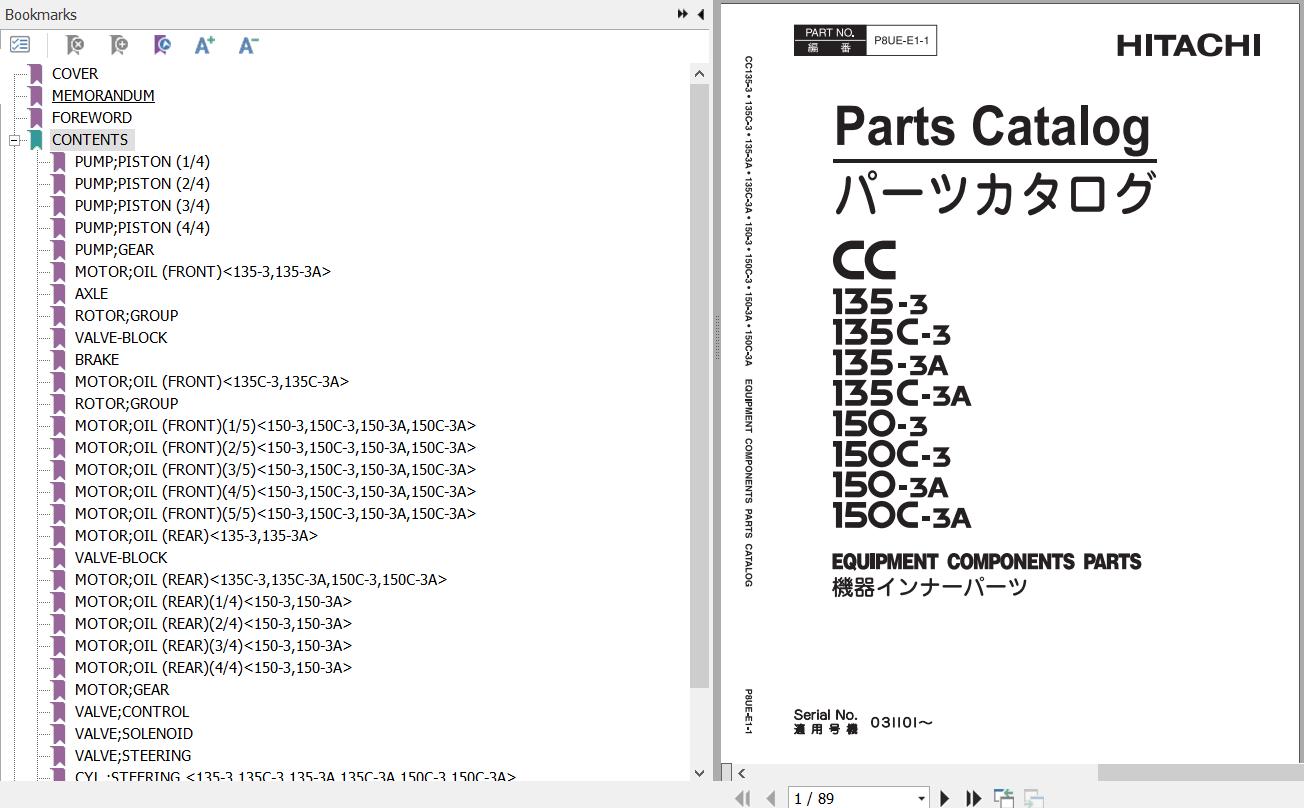Jump to the AXLE bookmark

91,293
